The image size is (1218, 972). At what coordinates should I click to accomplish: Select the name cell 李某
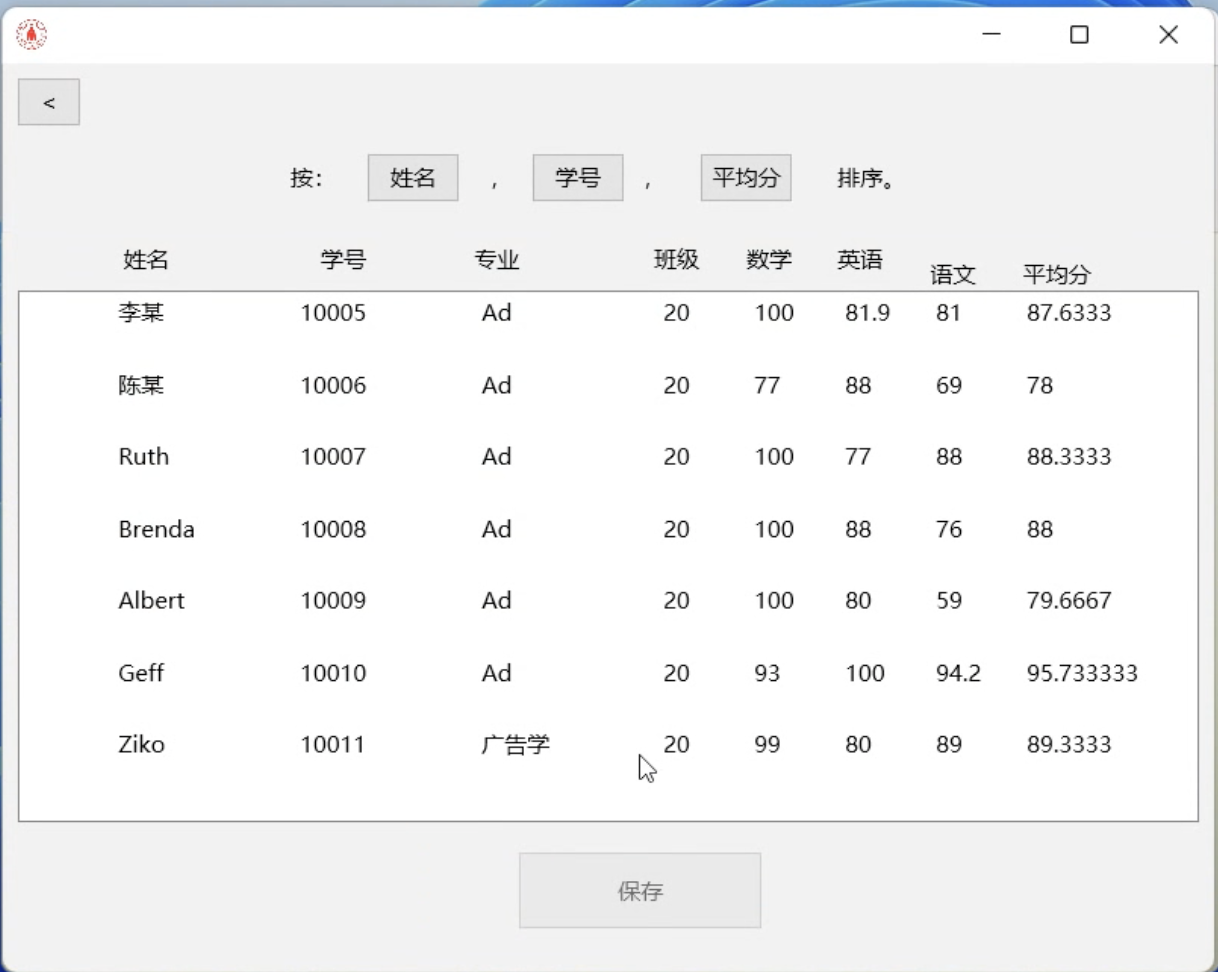pos(141,313)
